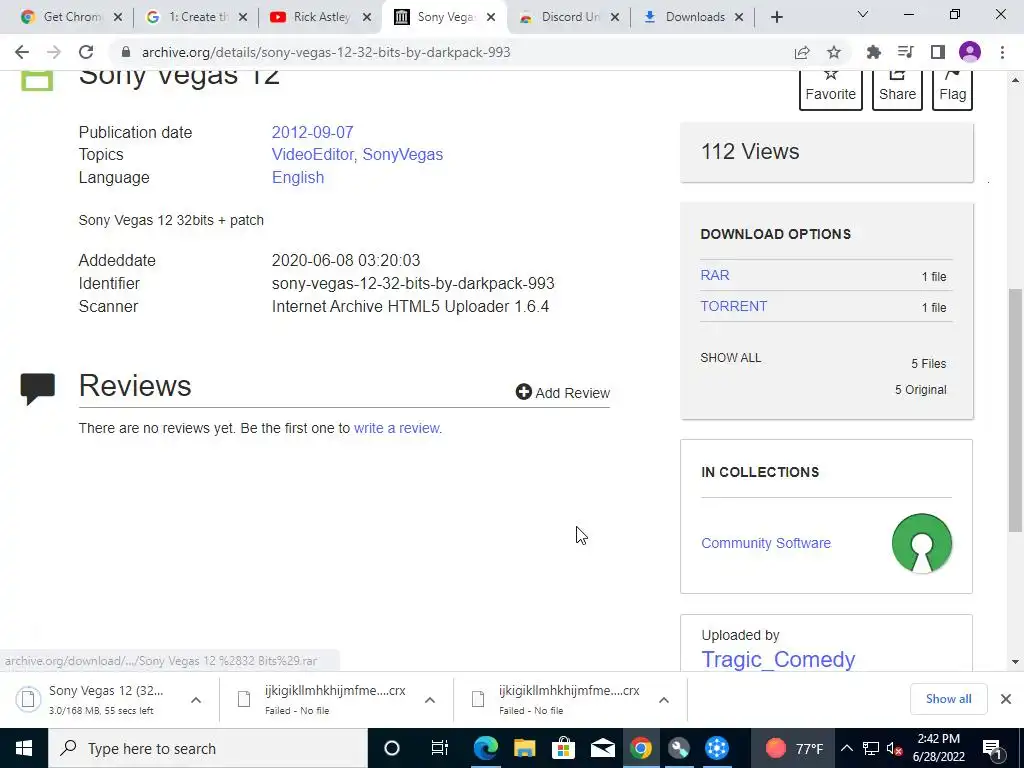This screenshot has height=768, width=1024.
Task: Show hidden system tray icons
Action: [846, 748]
